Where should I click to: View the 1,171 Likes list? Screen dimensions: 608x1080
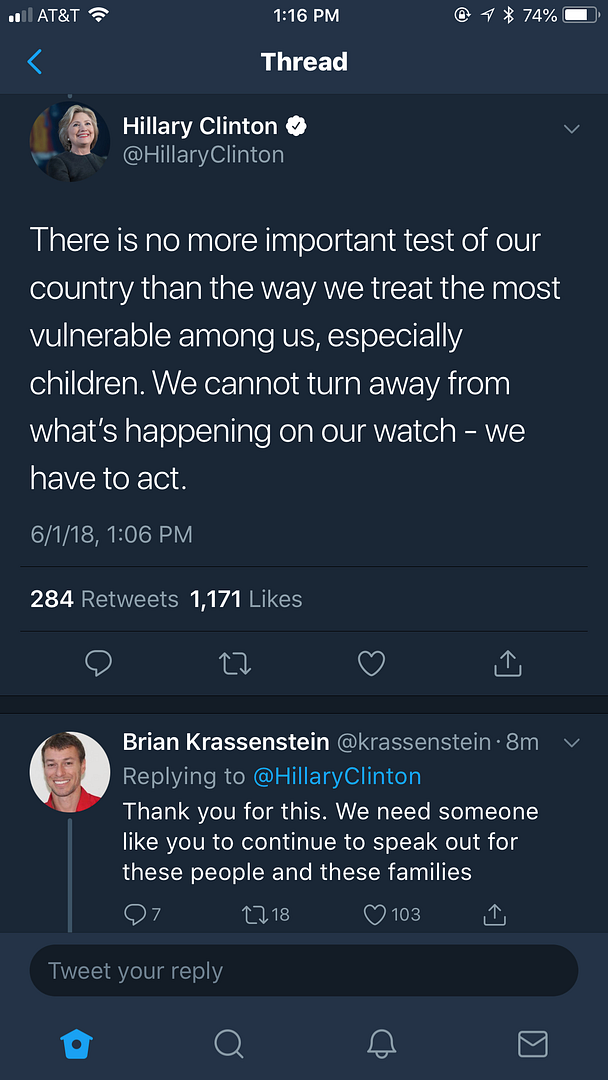(x=246, y=599)
